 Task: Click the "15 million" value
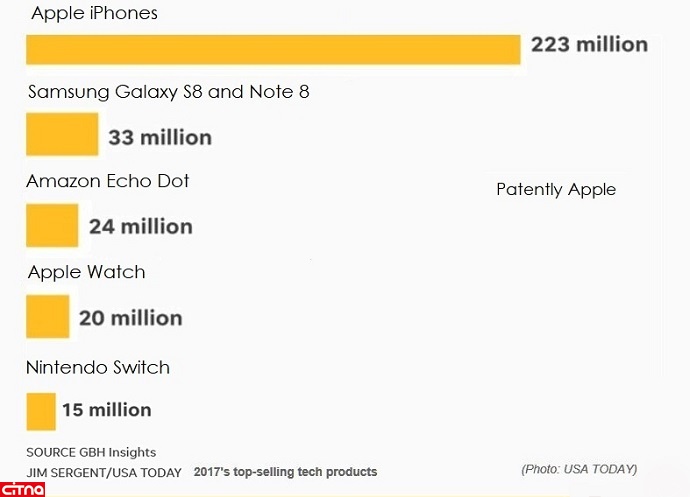(106, 410)
